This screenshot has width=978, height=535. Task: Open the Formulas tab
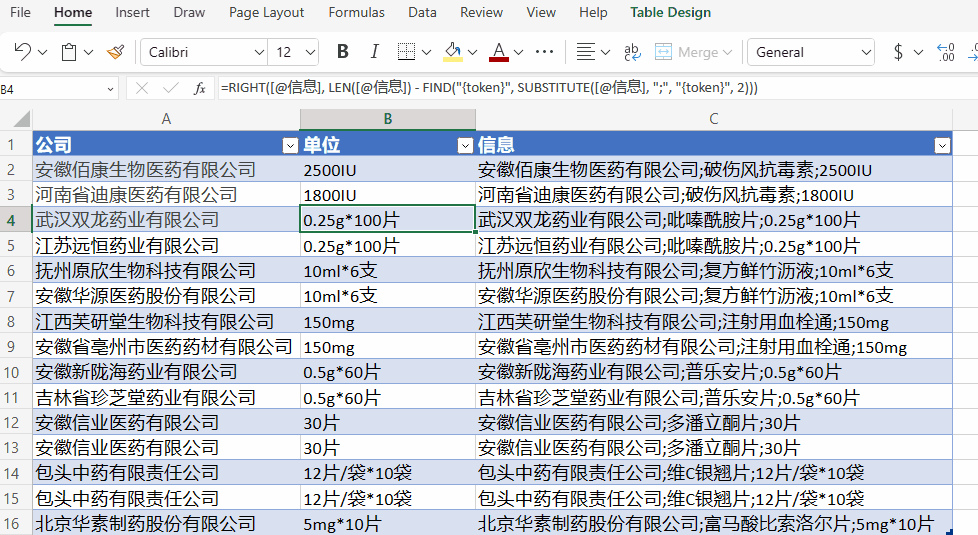pos(356,12)
